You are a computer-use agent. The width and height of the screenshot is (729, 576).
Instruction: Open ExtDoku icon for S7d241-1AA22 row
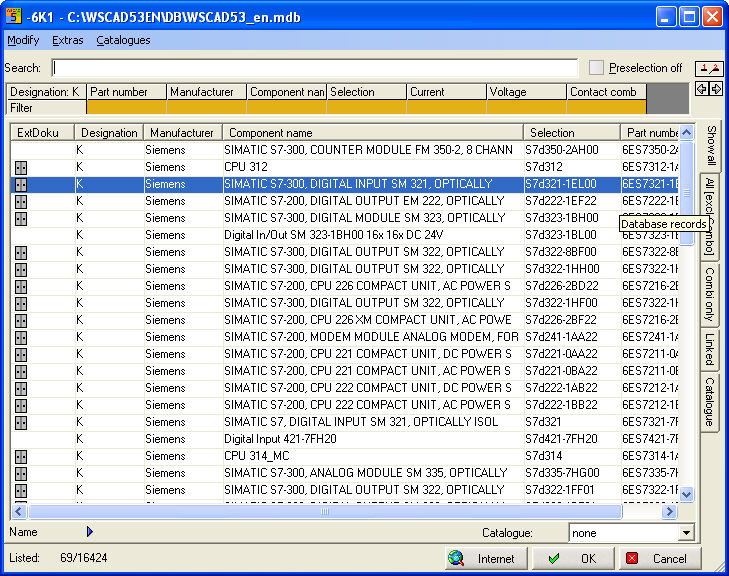point(20,338)
